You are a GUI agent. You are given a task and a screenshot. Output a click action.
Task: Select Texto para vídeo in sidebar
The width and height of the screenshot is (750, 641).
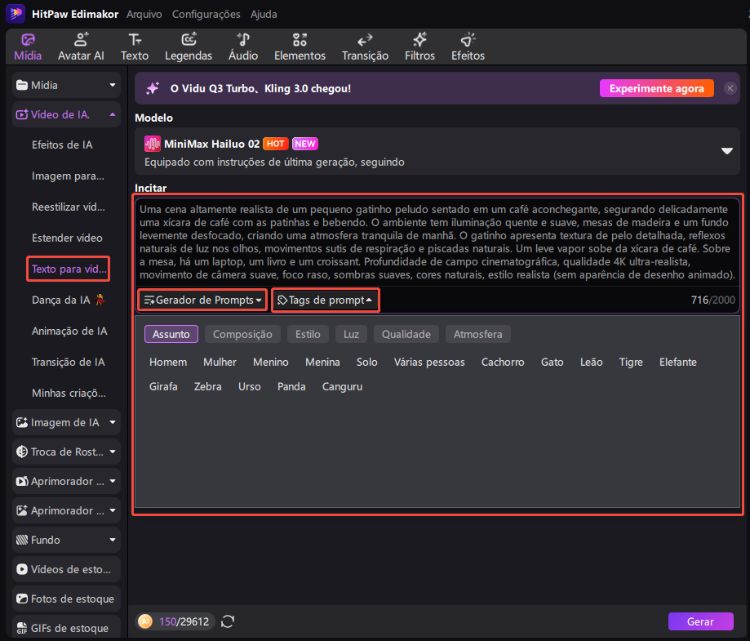point(68,269)
